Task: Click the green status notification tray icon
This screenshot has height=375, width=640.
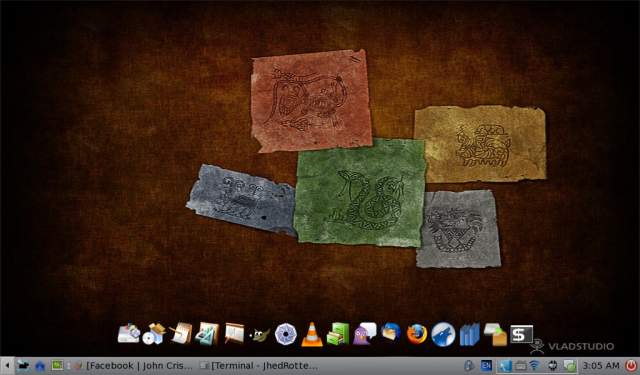Action: pos(569,366)
